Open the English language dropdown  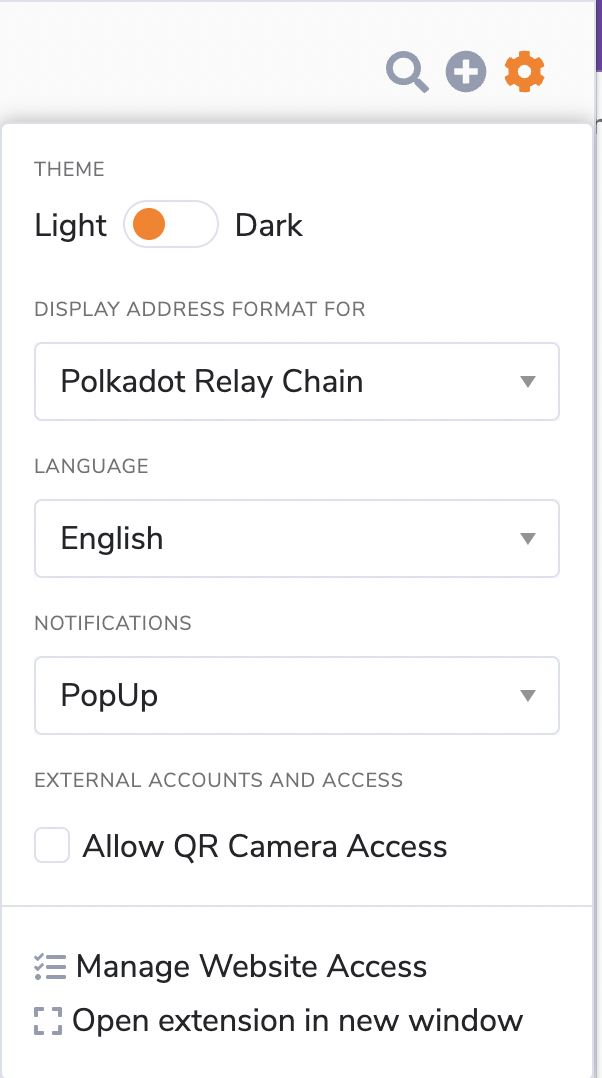click(x=296, y=539)
